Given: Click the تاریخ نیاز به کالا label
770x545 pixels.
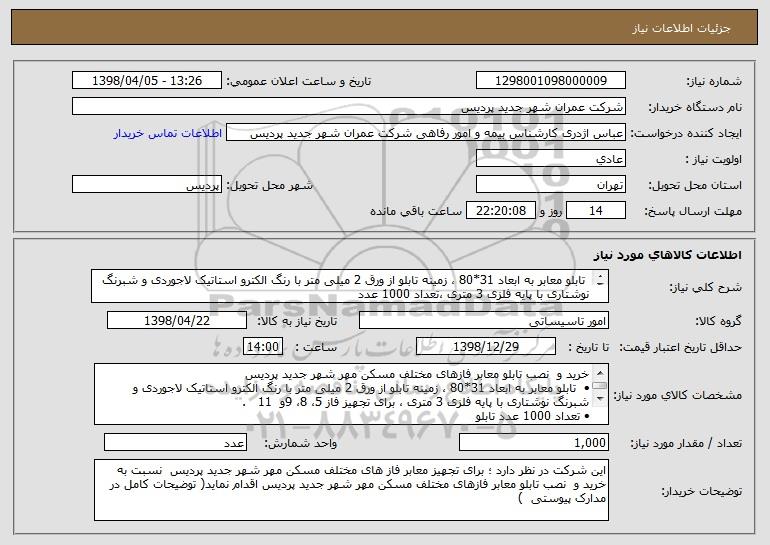Looking at the screenshot, I should 298,321.
